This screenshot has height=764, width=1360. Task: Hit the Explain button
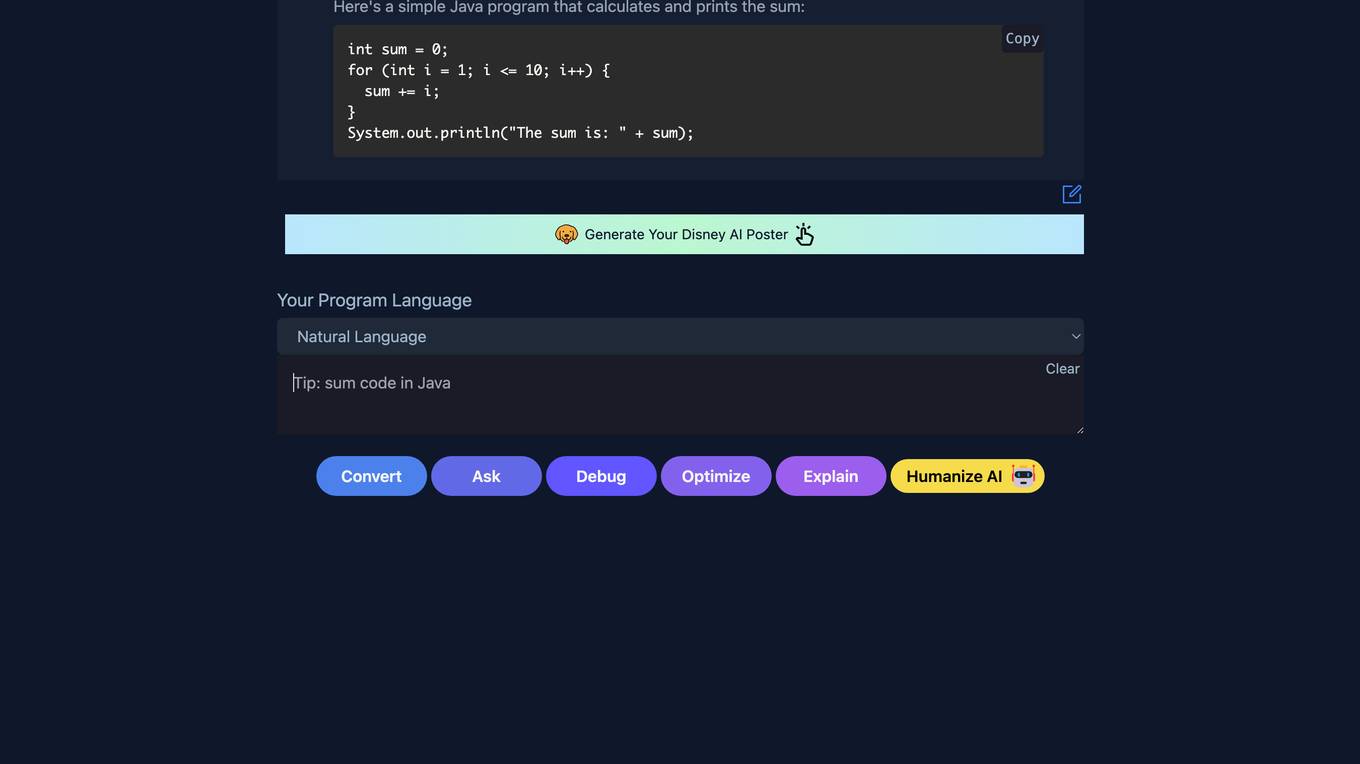click(x=831, y=476)
